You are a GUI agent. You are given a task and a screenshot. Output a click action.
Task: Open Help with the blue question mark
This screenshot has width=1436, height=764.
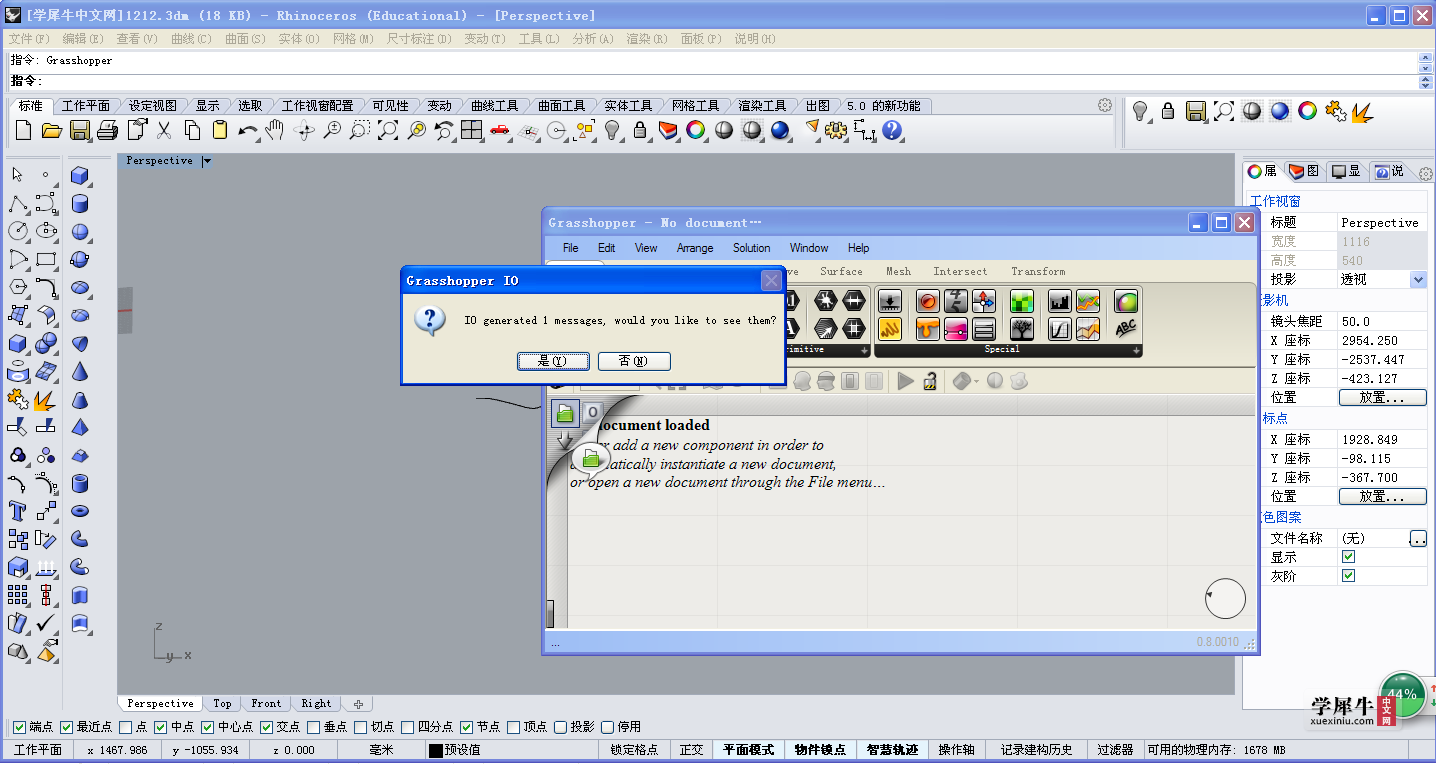(892, 130)
